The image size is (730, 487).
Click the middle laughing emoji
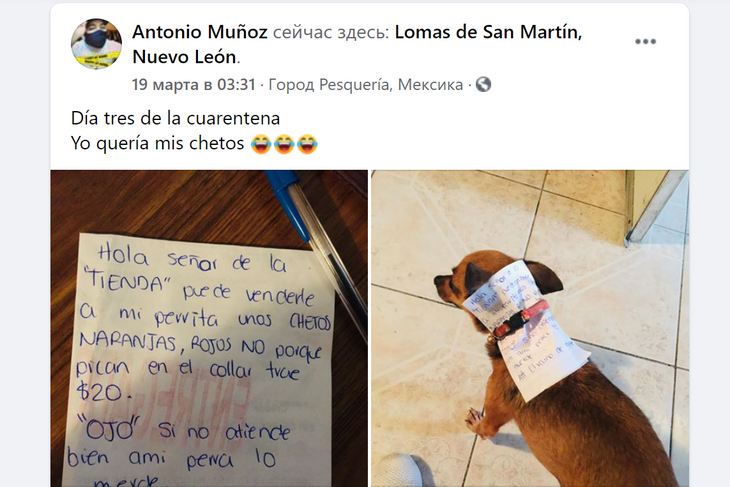[284, 144]
